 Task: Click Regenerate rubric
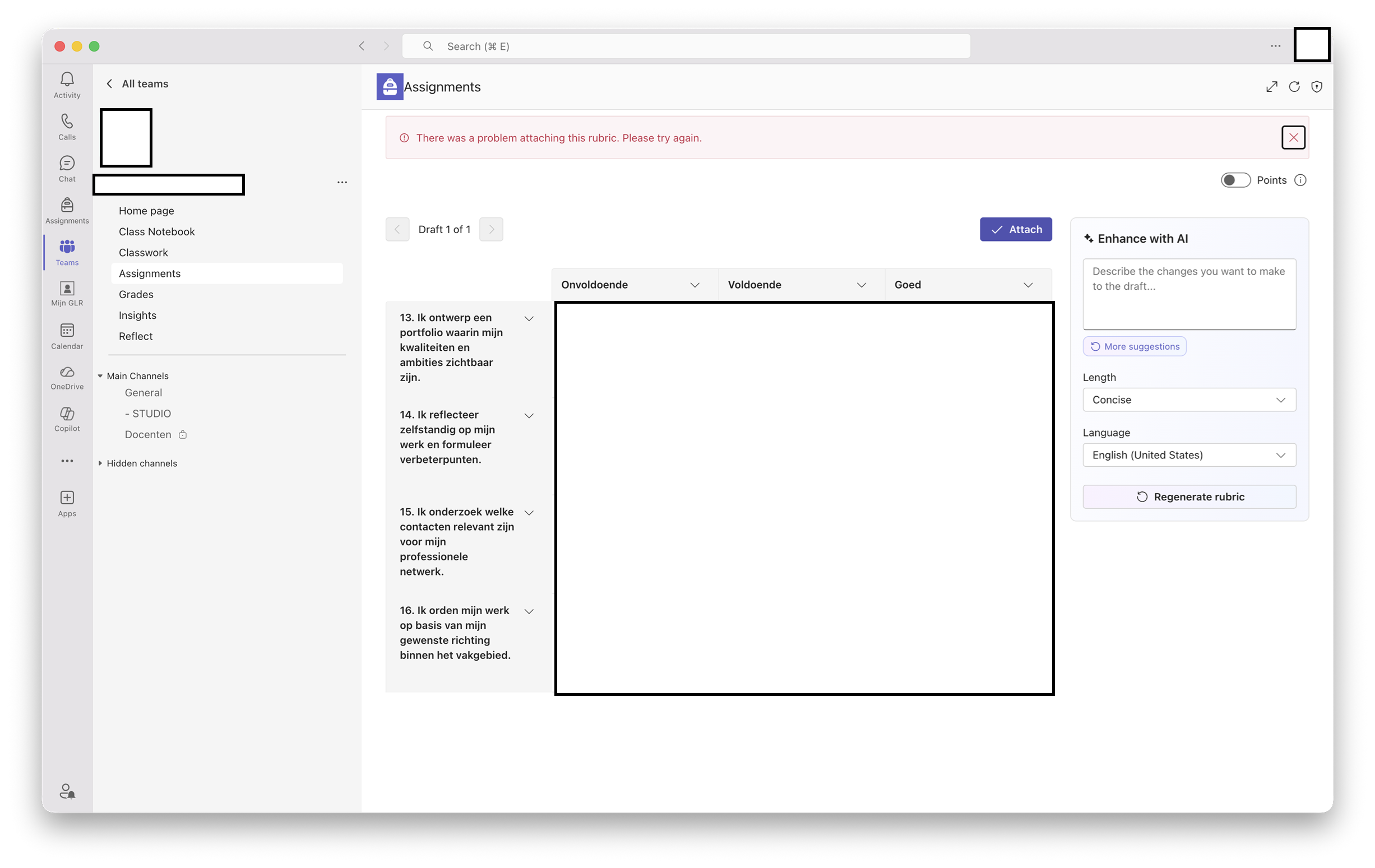pos(1189,496)
